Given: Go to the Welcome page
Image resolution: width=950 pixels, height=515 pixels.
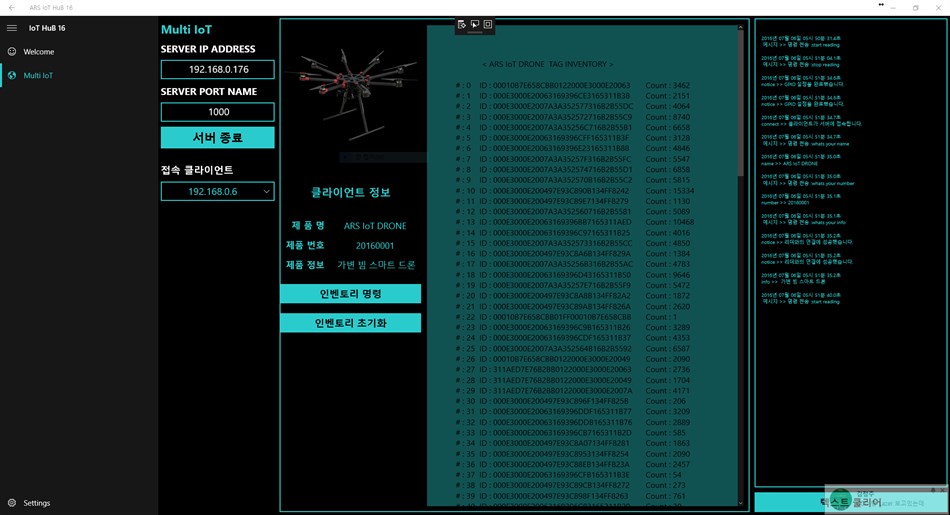Looking at the screenshot, I should 39,52.
